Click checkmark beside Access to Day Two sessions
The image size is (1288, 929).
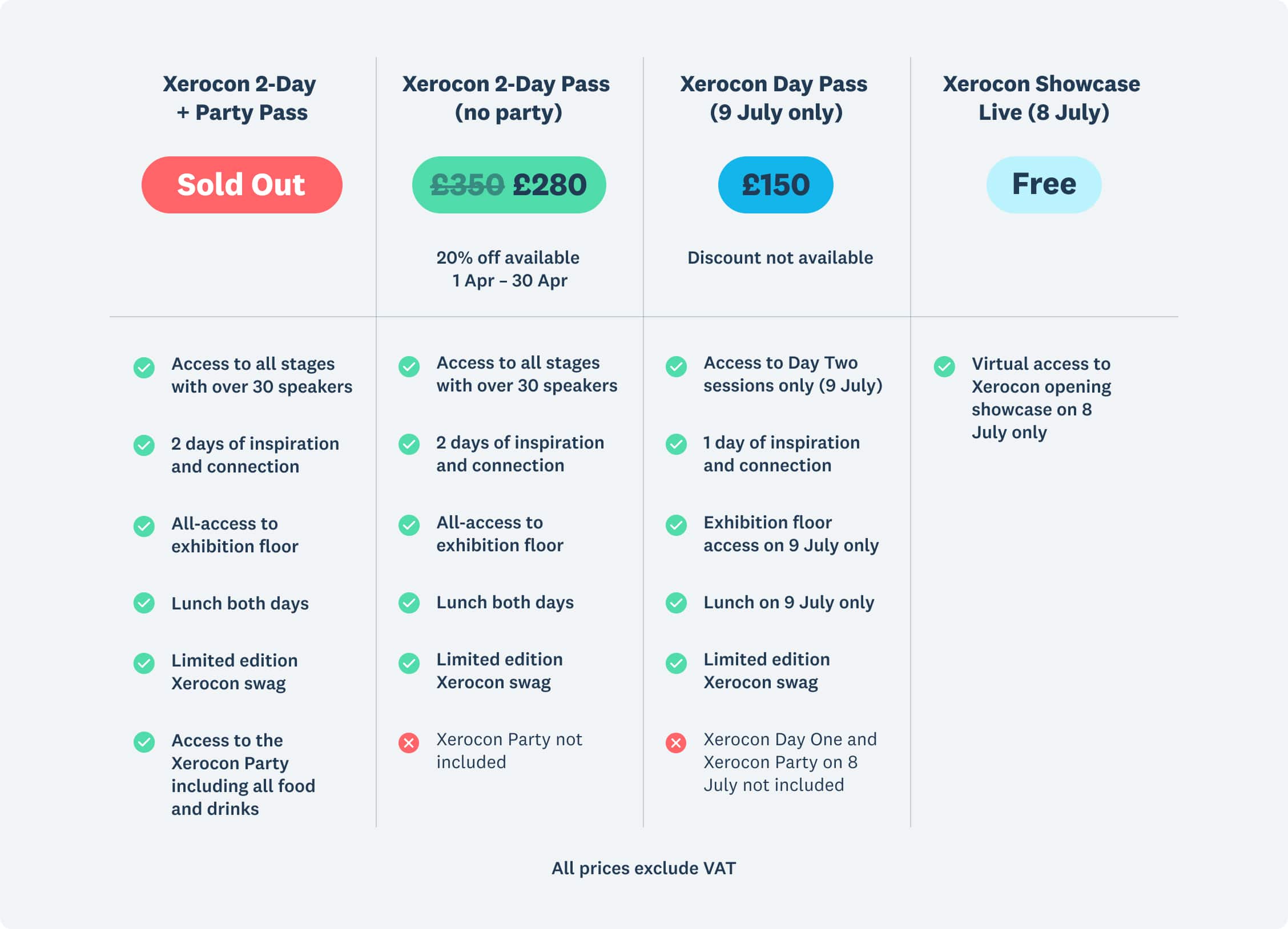(676, 366)
